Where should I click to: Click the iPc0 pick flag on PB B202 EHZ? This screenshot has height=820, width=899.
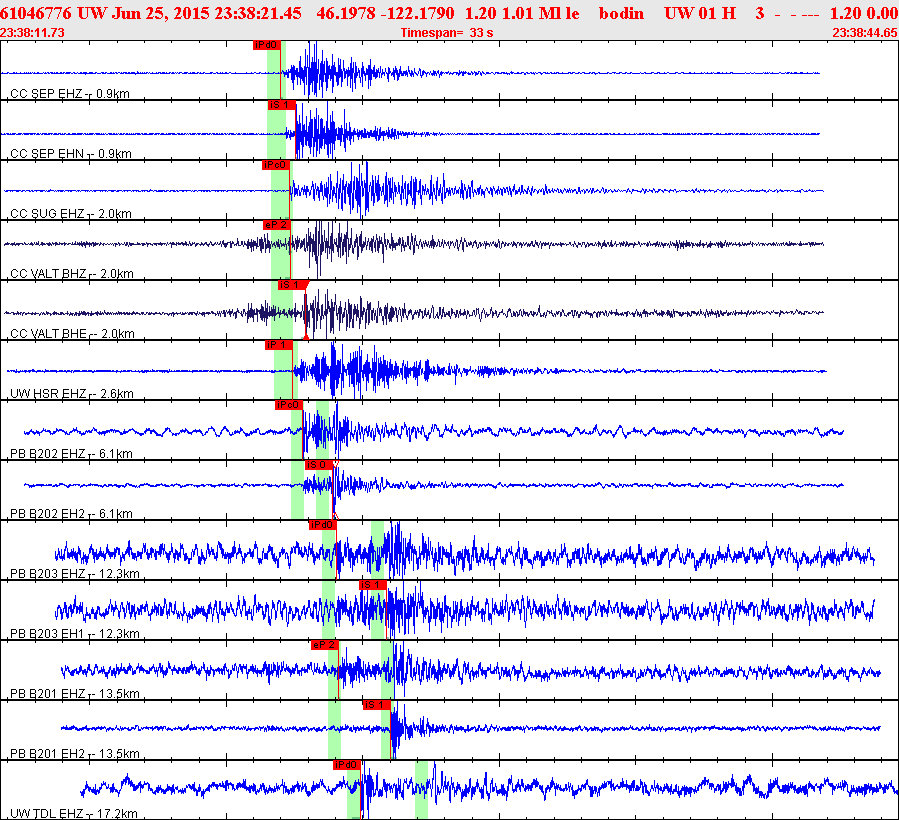(x=288, y=405)
